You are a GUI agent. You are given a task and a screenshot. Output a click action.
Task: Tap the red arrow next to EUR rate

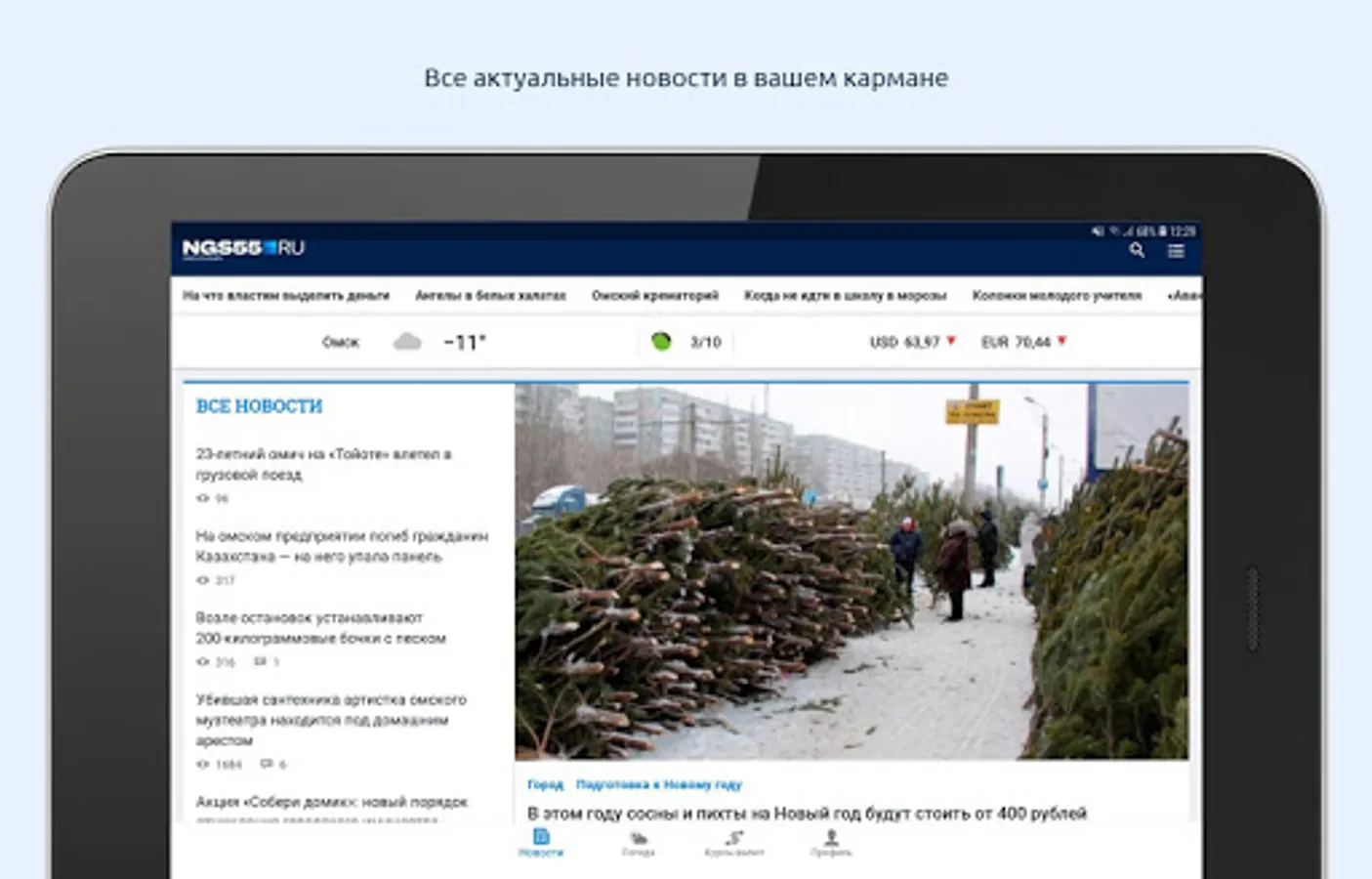[1062, 341]
